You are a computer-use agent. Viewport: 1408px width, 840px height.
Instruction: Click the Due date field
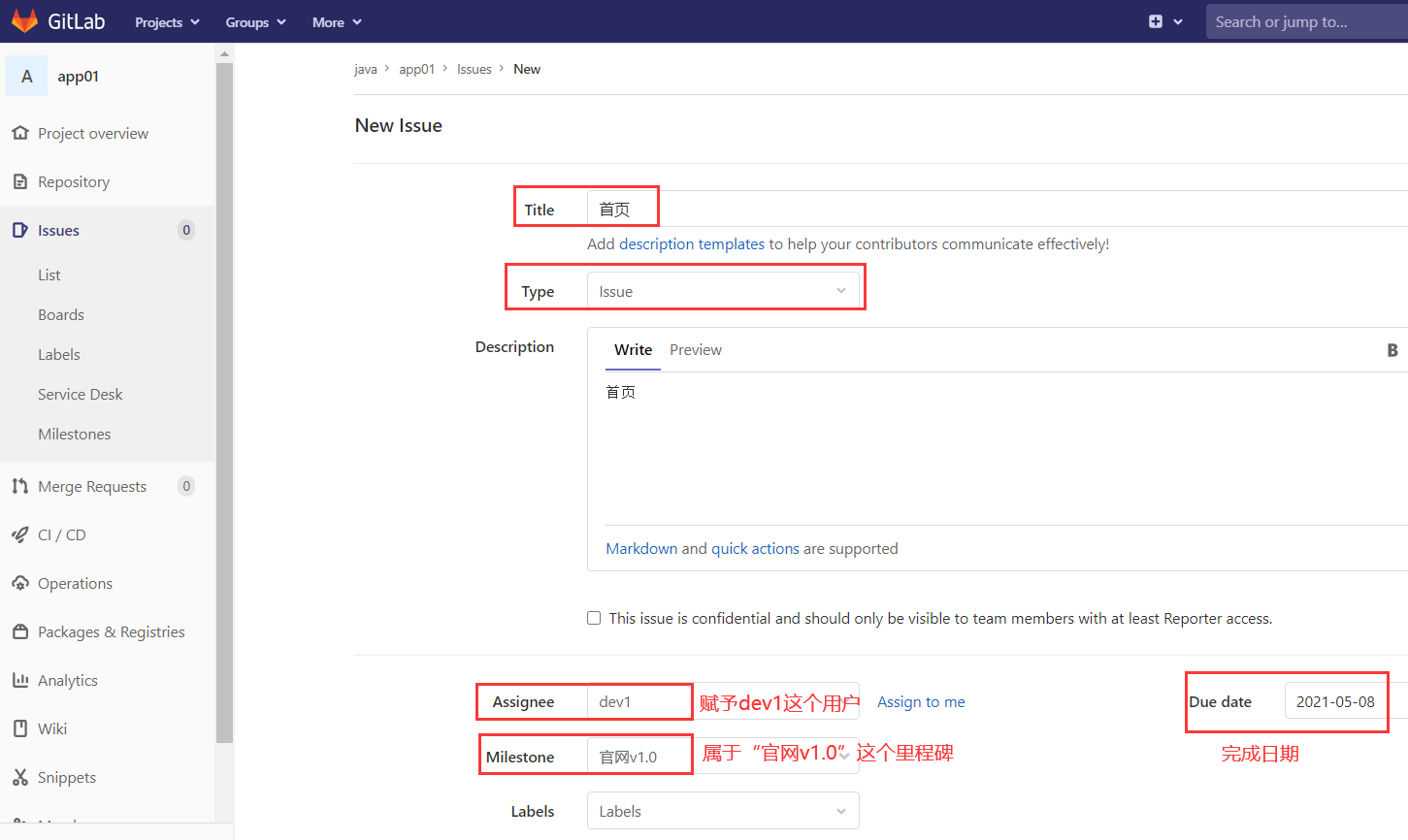tap(1346, 701)
